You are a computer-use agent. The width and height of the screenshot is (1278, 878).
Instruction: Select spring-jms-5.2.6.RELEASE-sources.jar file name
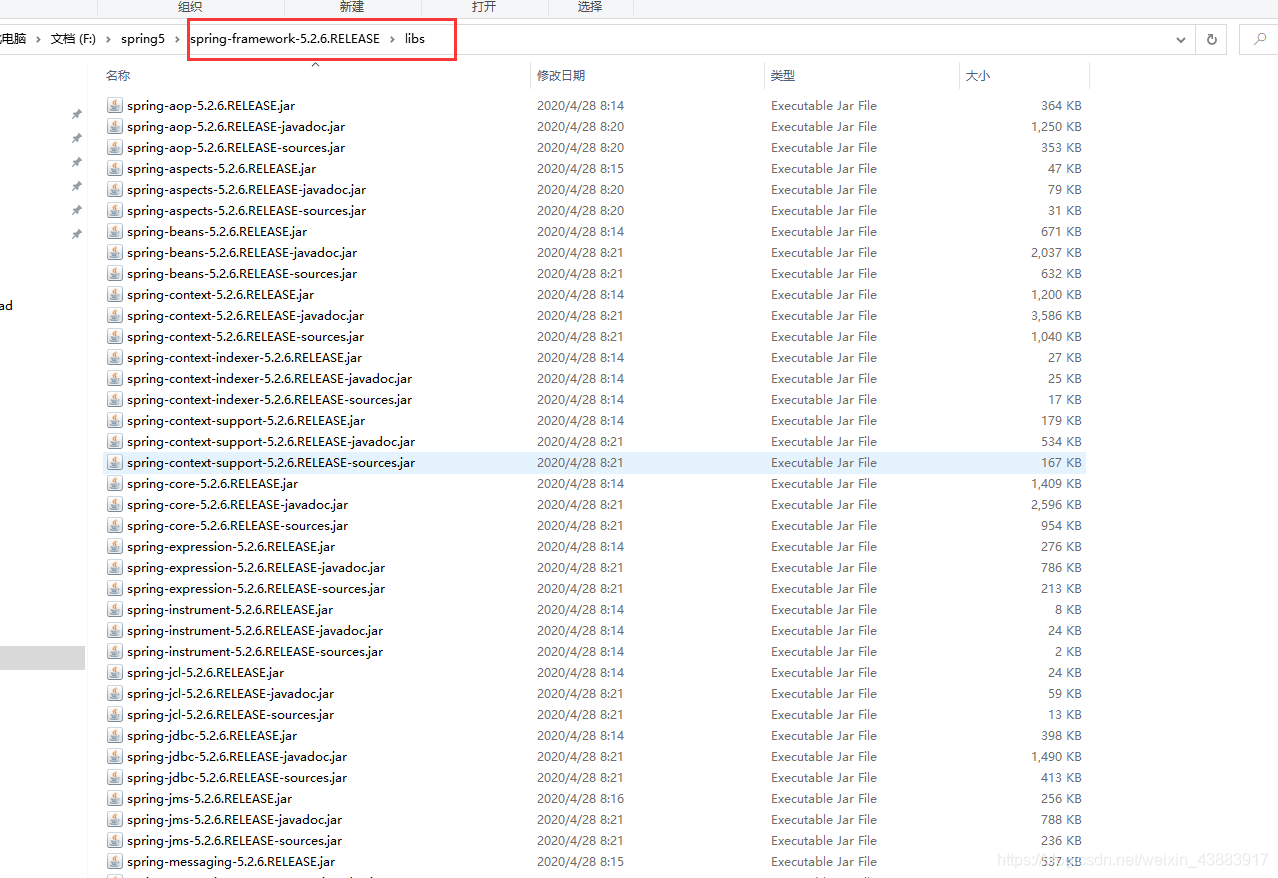pos(234,840)
